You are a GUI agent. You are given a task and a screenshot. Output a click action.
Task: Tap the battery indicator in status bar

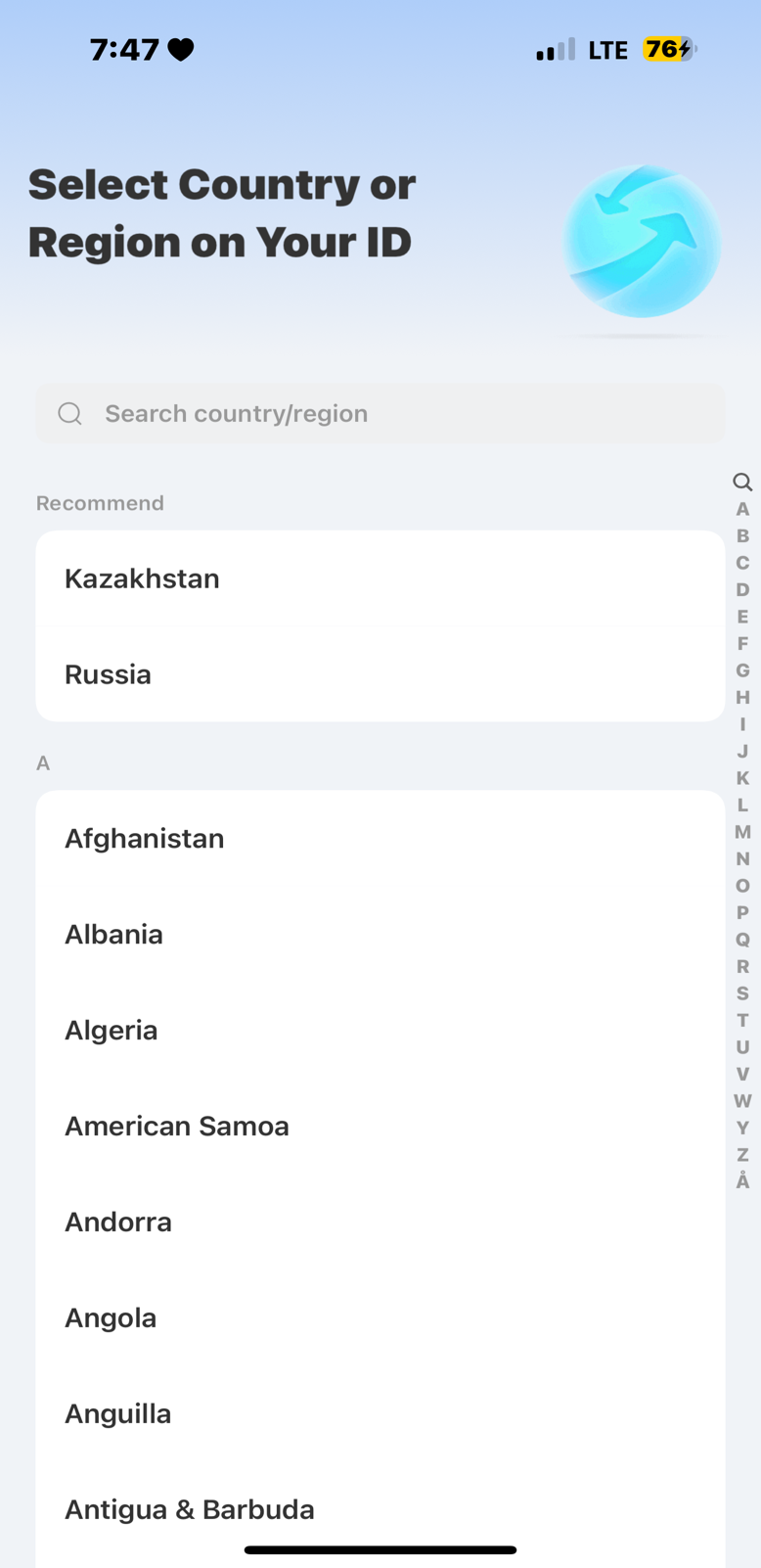669,49
